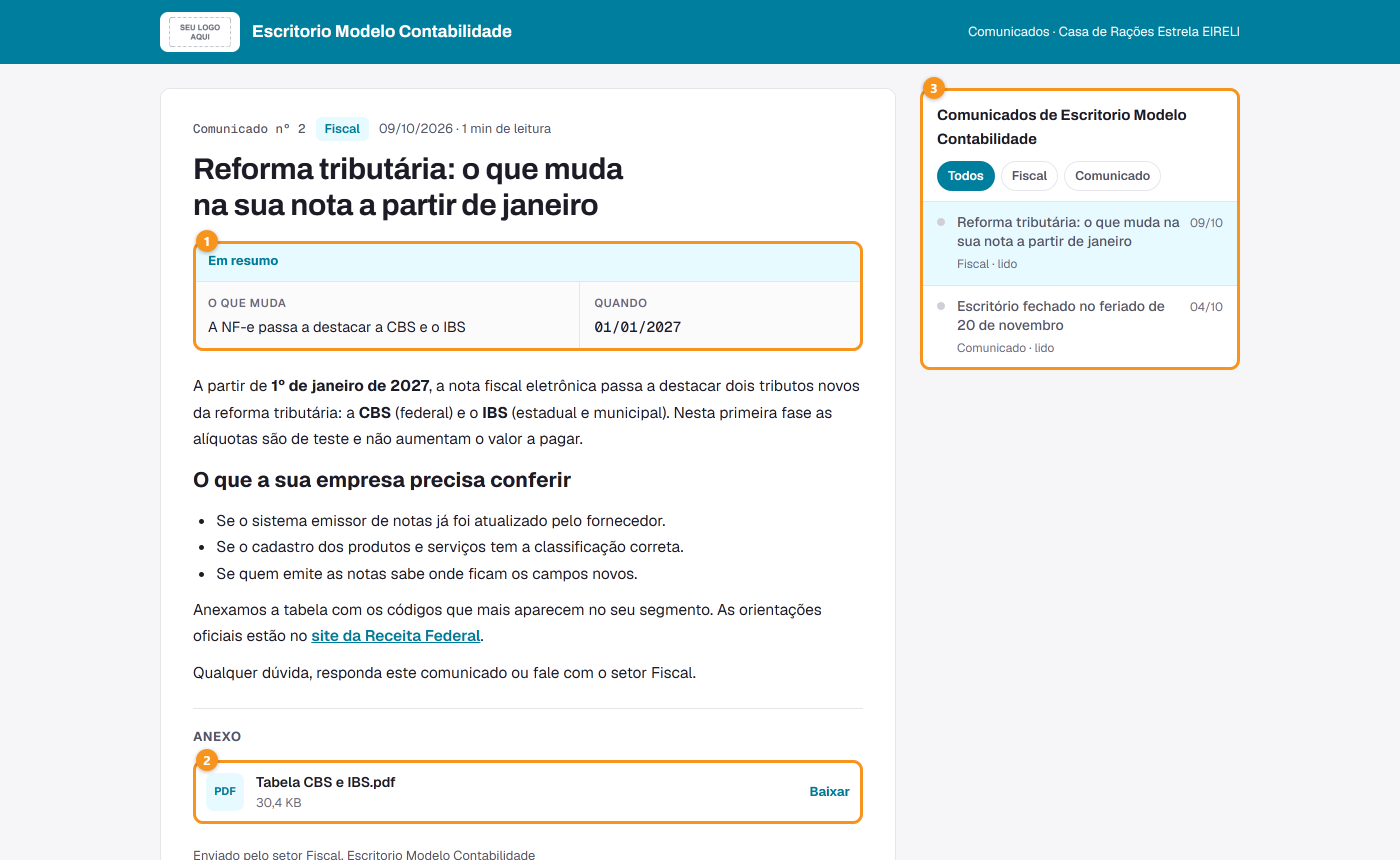1400x860 pixels.
Task: Click the Comunicado nº 2 label
Action: (249, 128)
